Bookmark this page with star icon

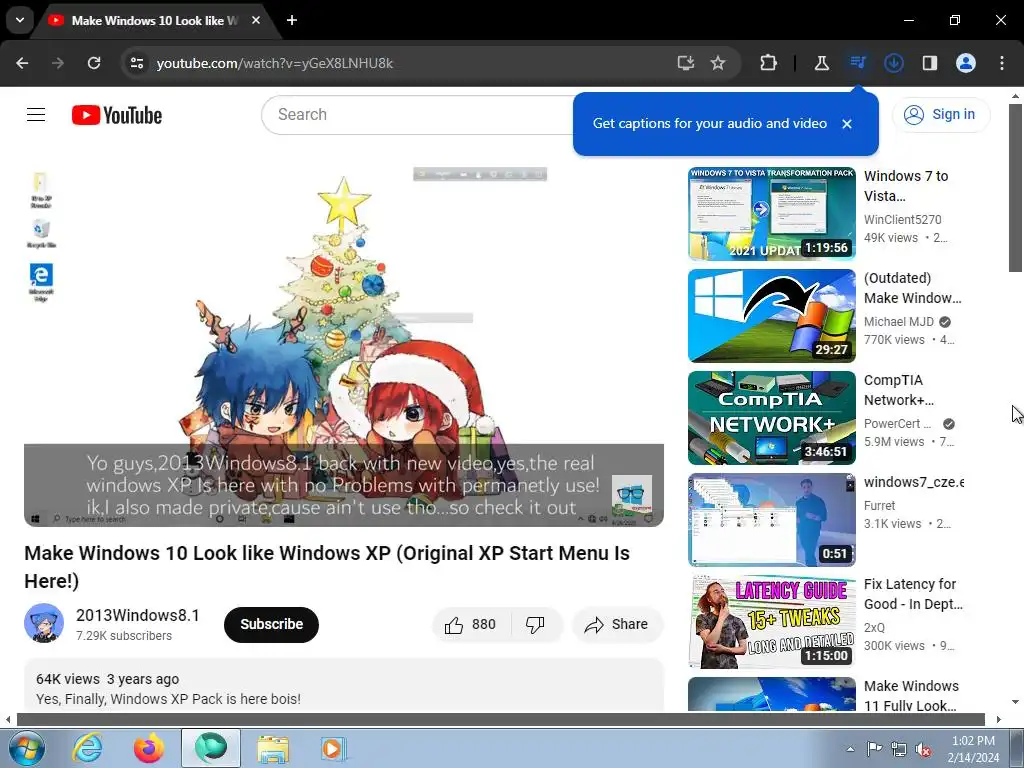pyautogui.click(x=718, y=63)
